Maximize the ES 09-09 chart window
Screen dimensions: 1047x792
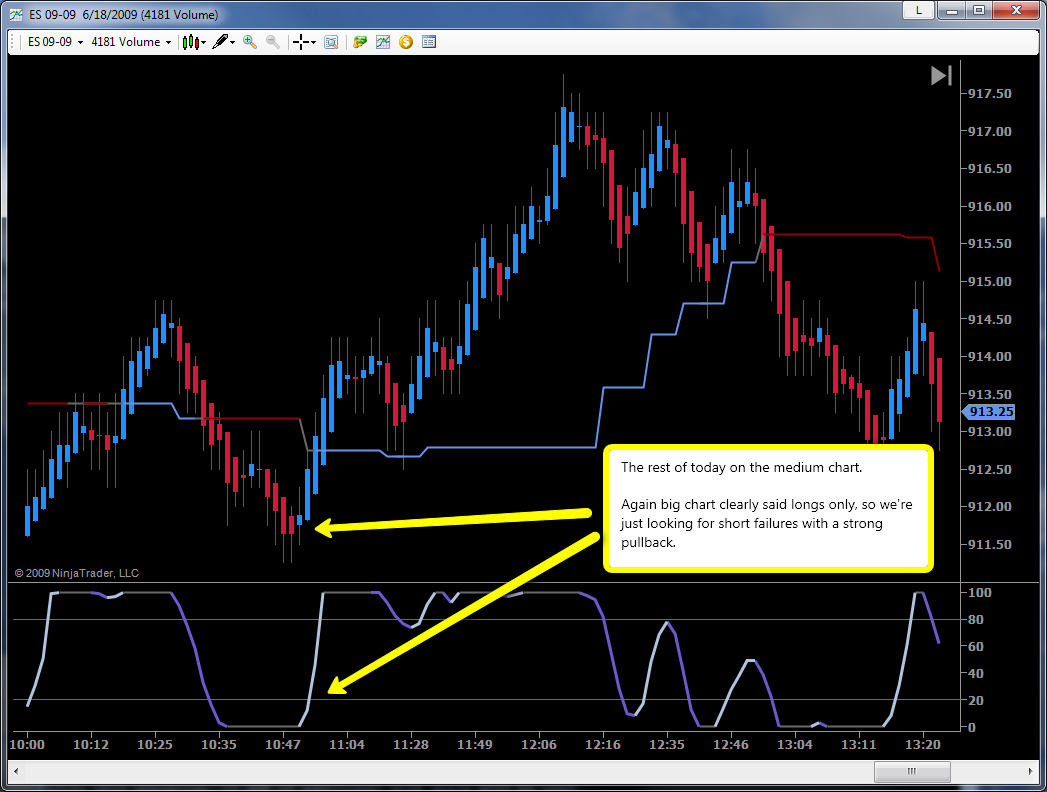pyautogui.click(x=979, y=10)
